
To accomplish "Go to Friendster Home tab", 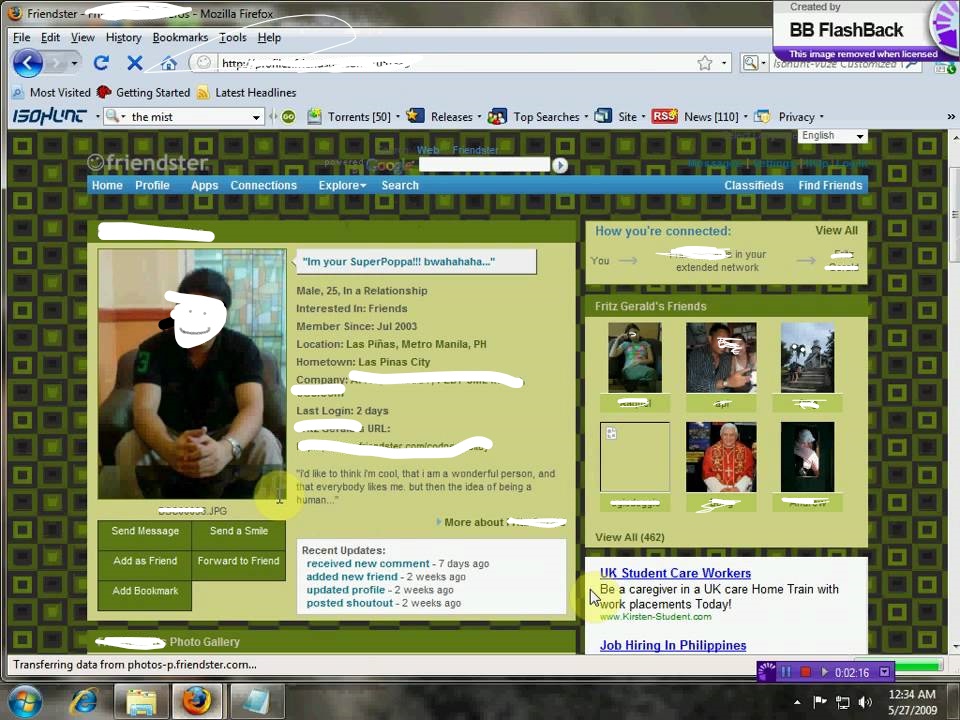I will 107,185.
